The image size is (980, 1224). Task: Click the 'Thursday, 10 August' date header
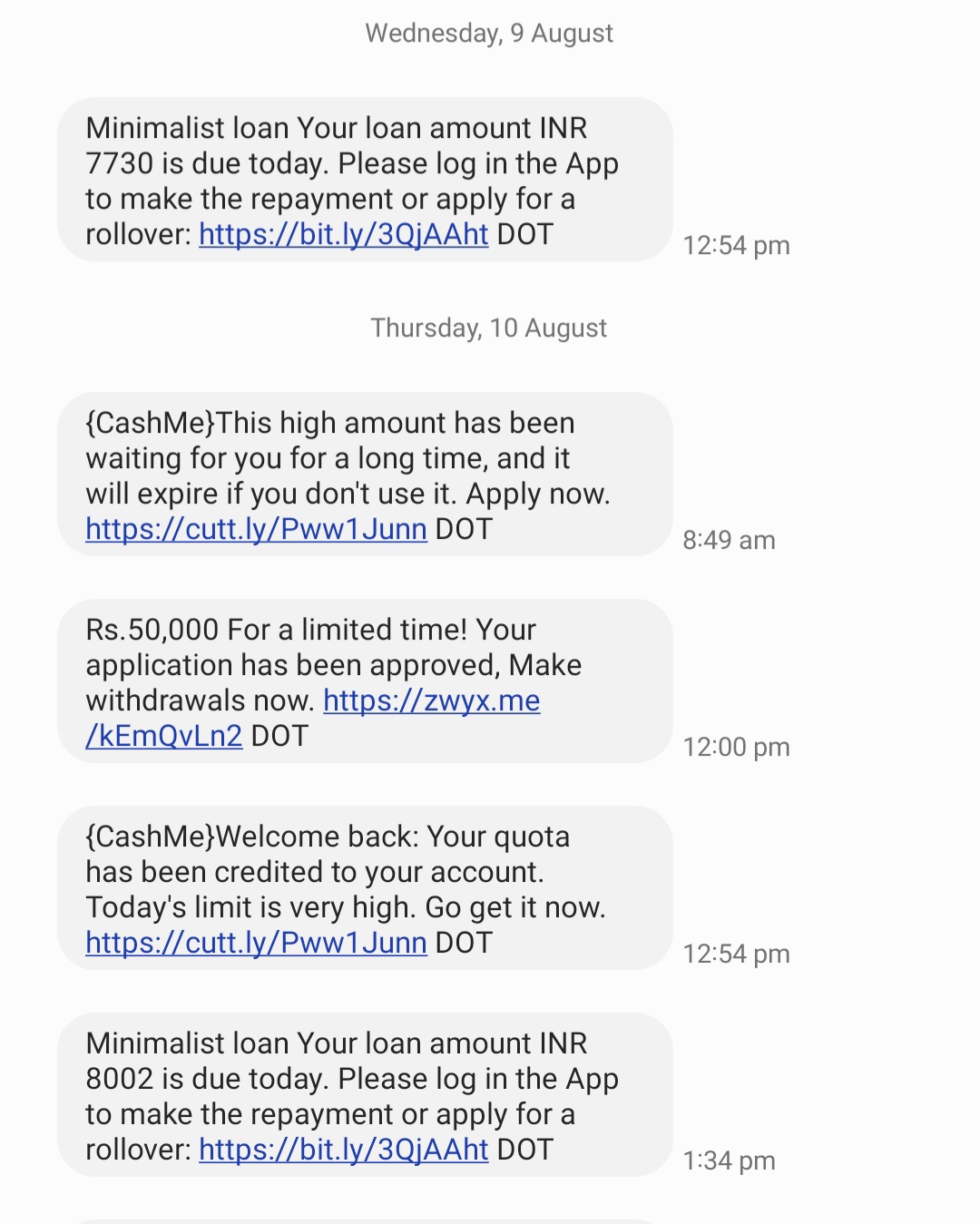(489, 328)
